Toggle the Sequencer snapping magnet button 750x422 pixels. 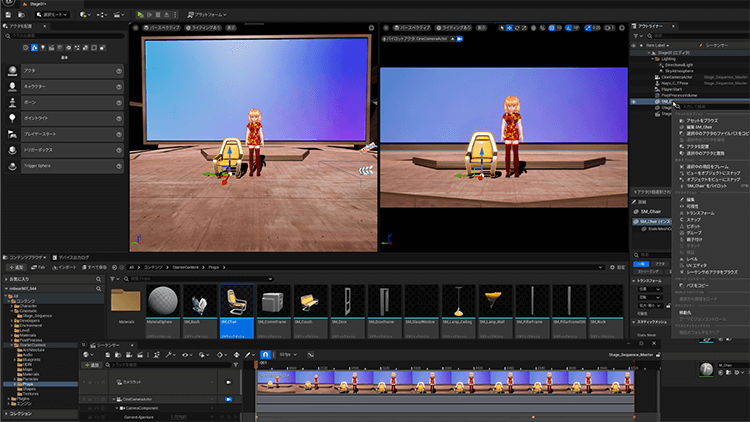click(265, 355)
